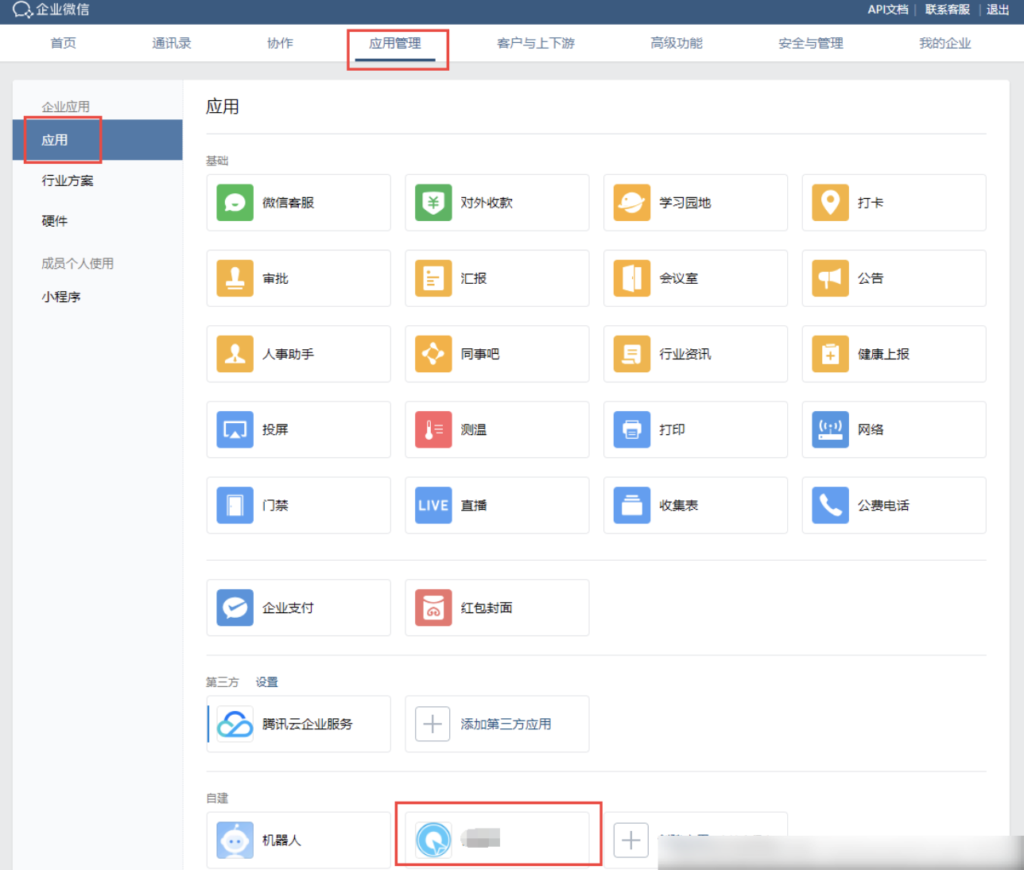This screenshot has width=1024, height=870.
Task: Click the API文档 link
Action: point(888,10)
